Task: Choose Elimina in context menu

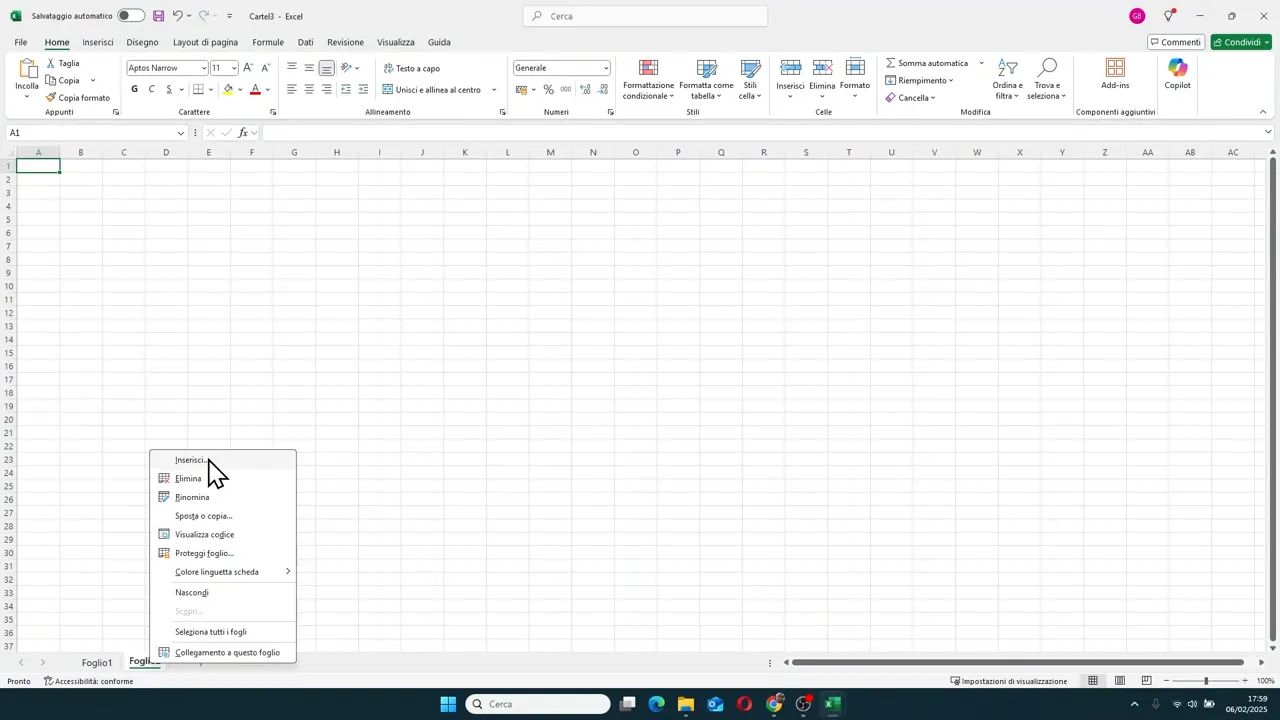Action: coord(223,478)
